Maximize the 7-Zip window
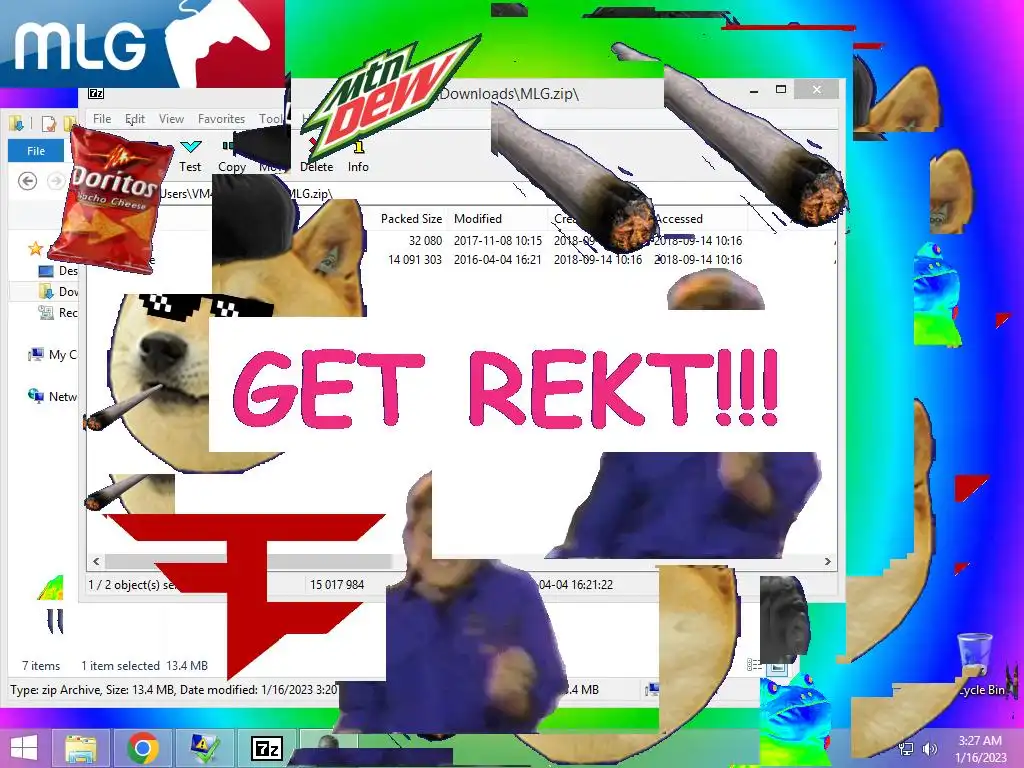 point(780,89)
